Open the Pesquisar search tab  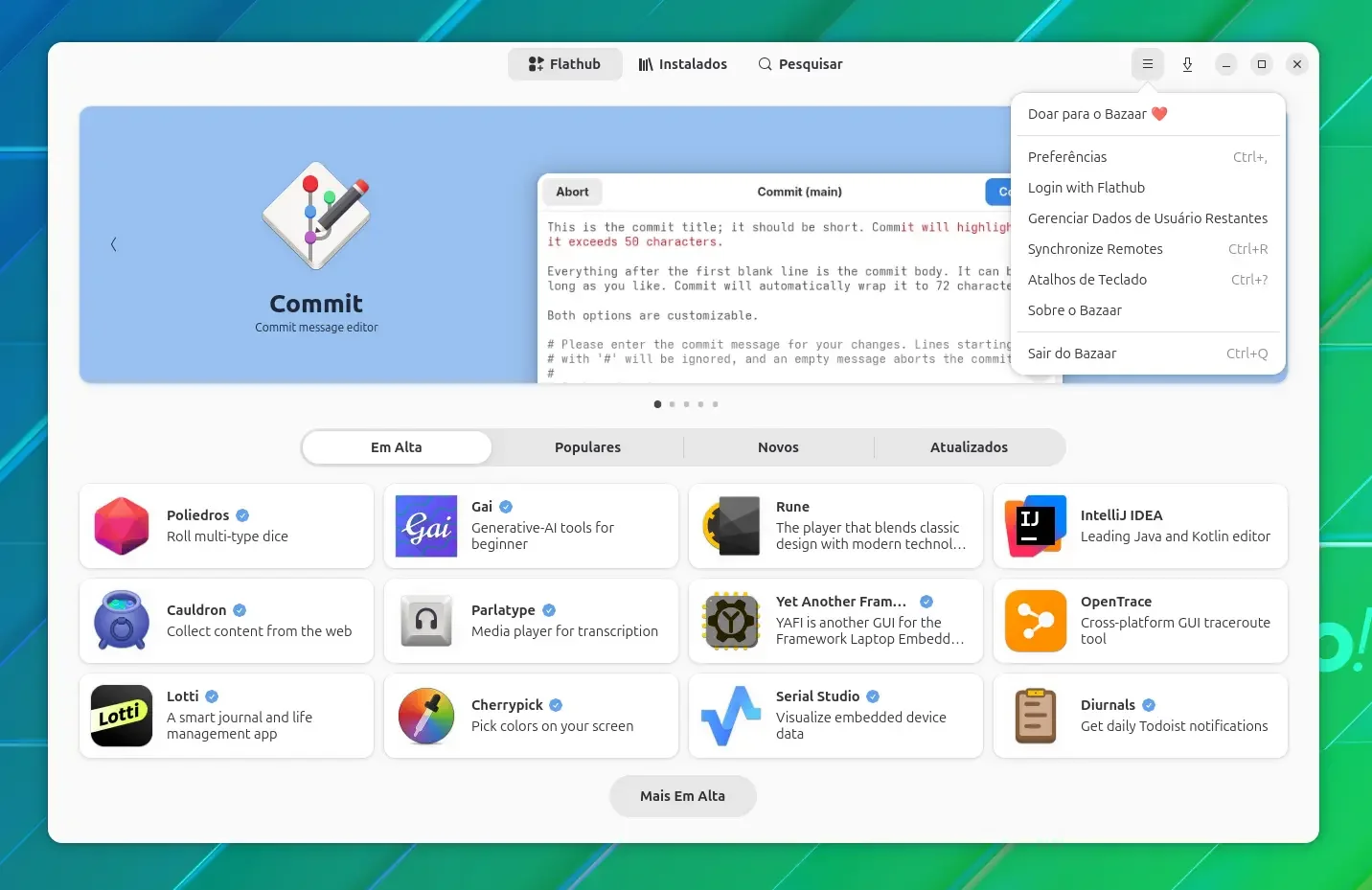pyautogui.click(x=800, y=64)
